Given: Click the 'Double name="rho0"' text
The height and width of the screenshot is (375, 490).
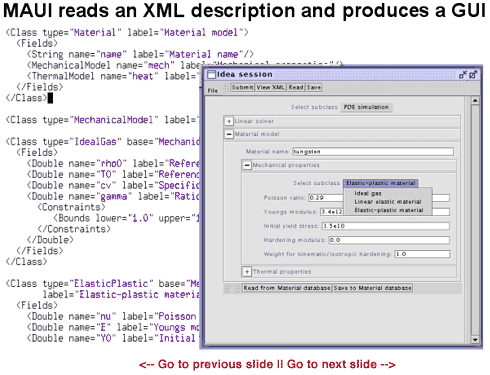Looking at the screenshot, I should pos(79,164).
